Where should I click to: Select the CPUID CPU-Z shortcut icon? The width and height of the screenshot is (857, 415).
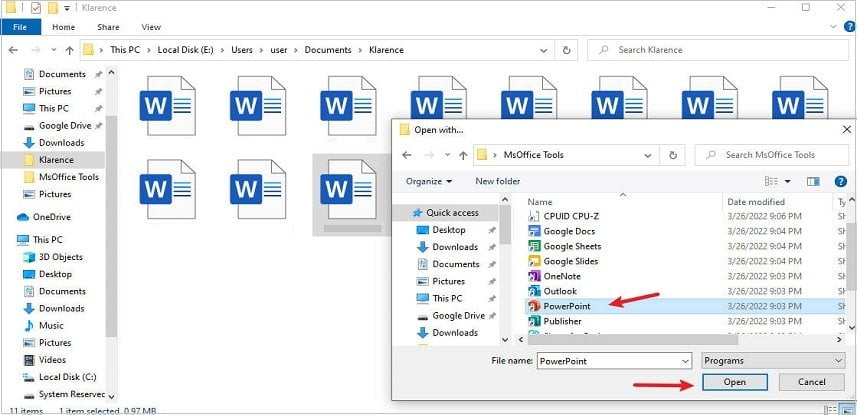pos(534,216)
